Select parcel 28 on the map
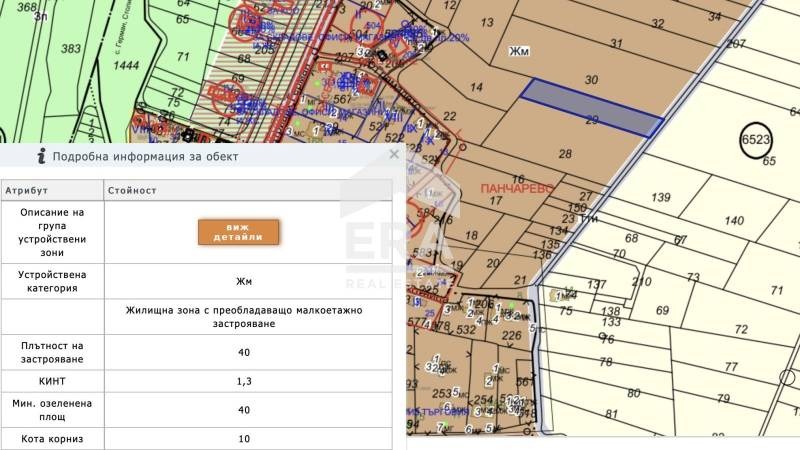Image resolution: width=800 pixels, height=450 pixels. click(x=565, y=153)
